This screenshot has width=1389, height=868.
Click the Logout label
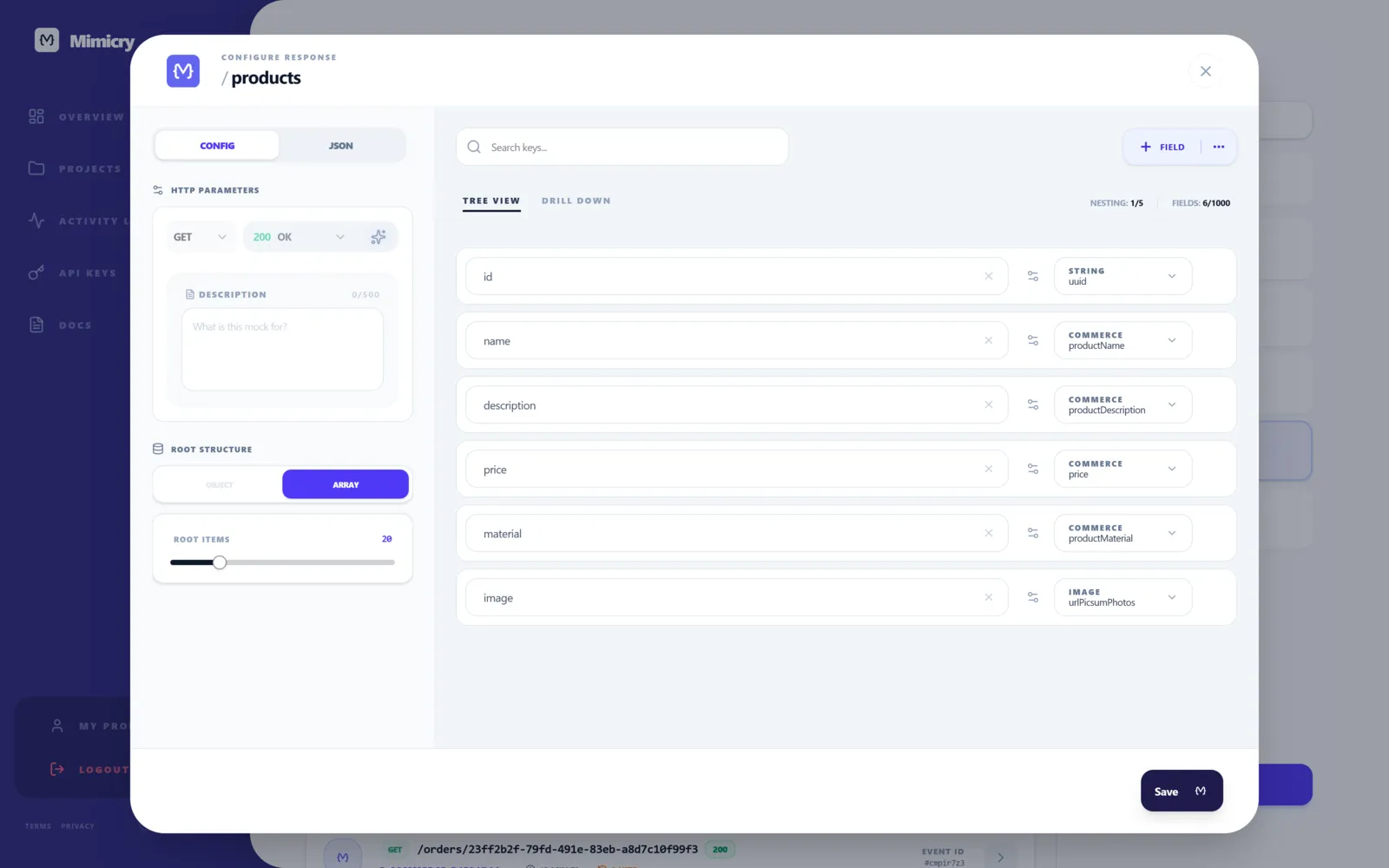click(x=103, y=769)
